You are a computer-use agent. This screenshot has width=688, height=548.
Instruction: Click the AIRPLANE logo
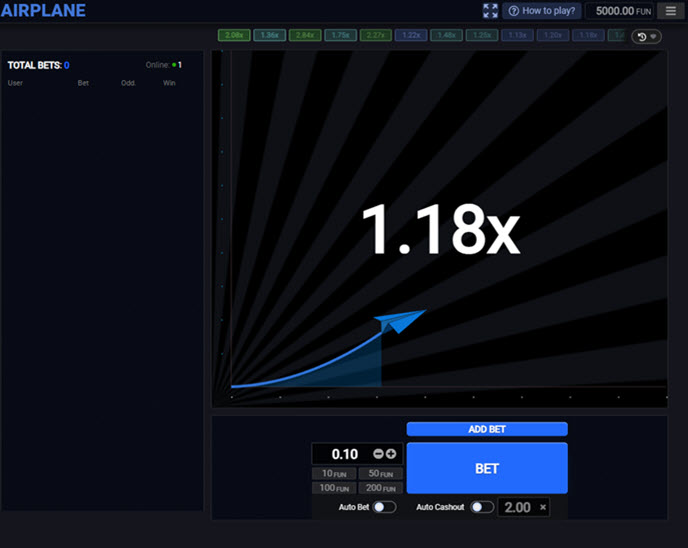point(43,11)
